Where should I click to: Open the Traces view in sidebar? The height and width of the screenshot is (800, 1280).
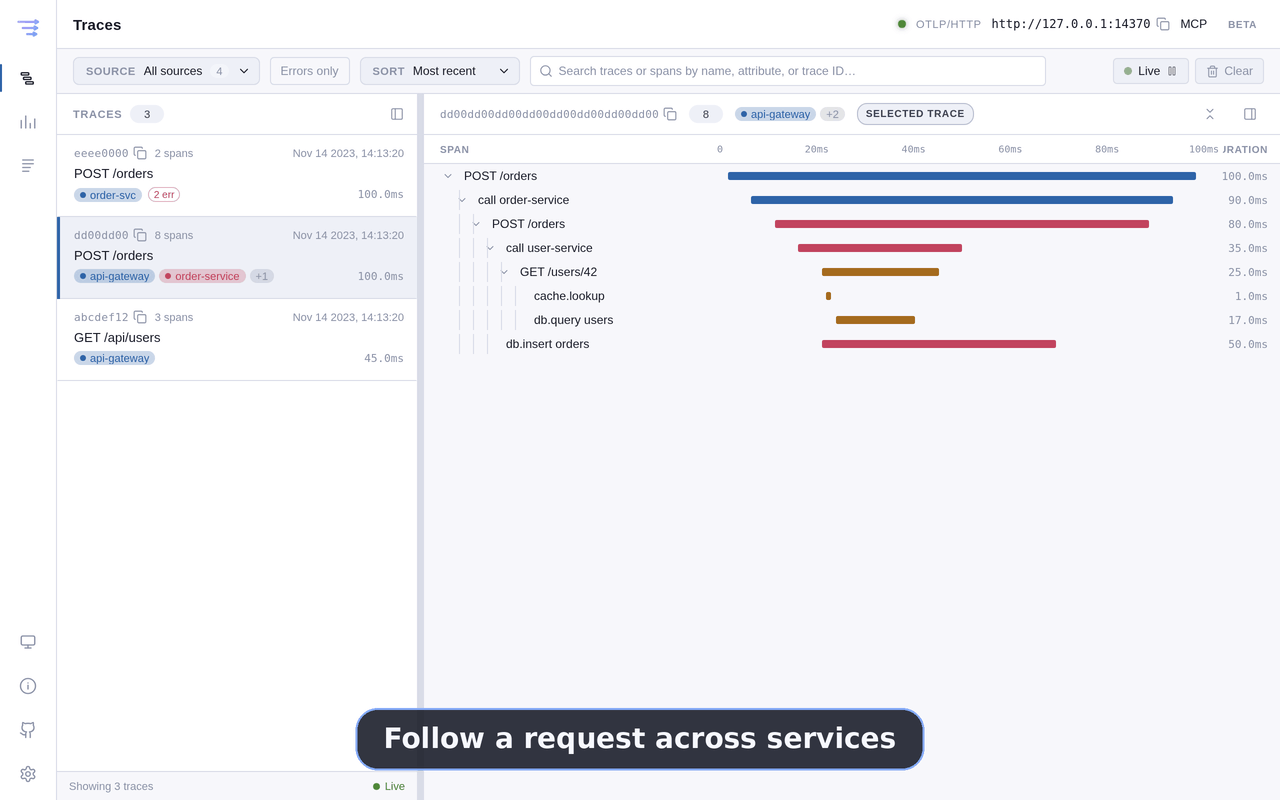pos(28,78)
